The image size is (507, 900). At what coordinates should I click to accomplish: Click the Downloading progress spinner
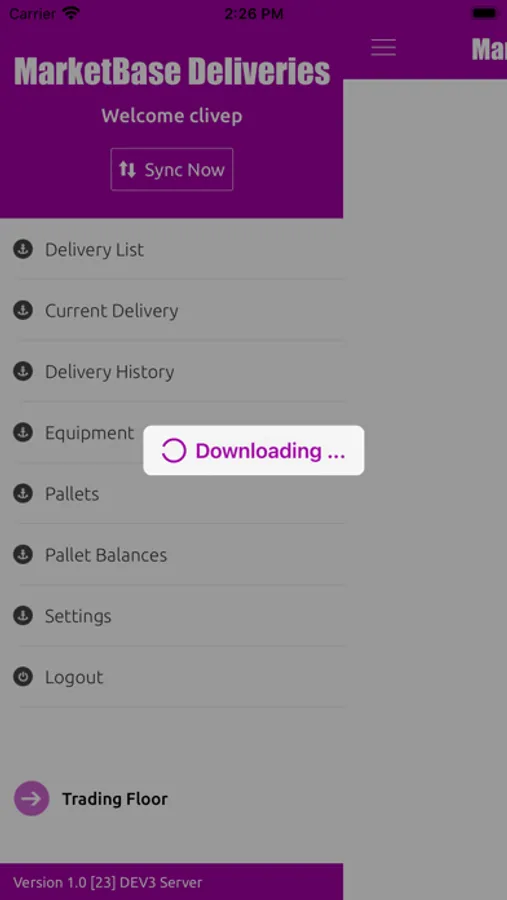click(173, 451)
